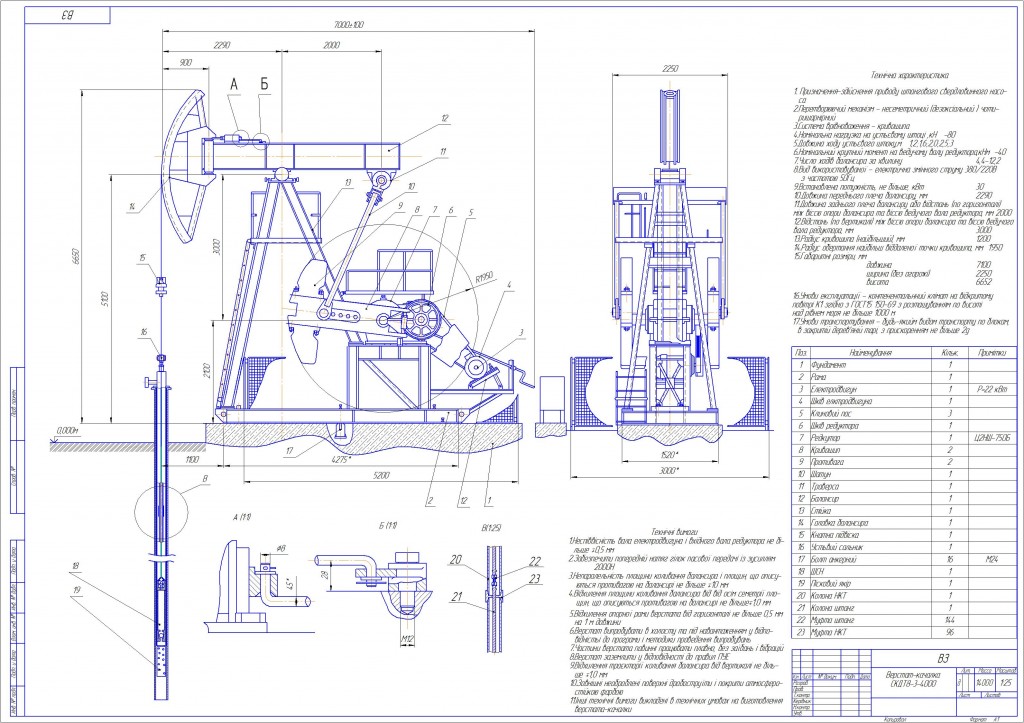Click the table row "Муфта штанг"
Screen dimensions: 1024x723
coord(904,620)
